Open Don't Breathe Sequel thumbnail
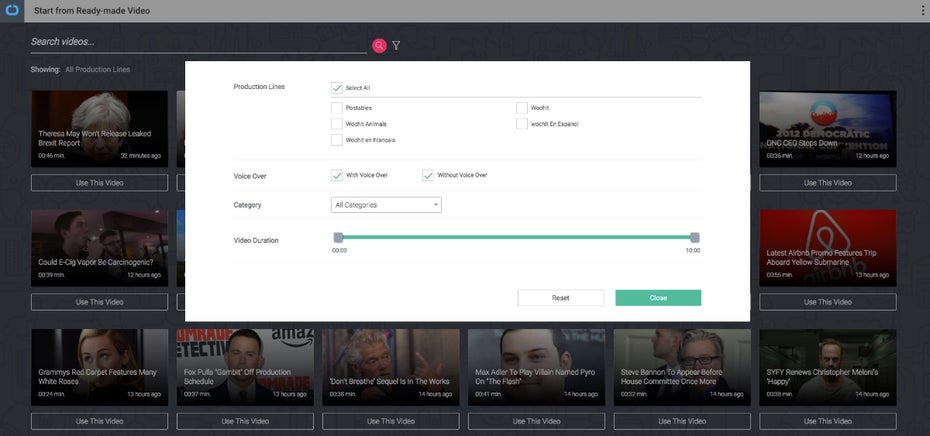Image resolution: width=930 pixels, height=436 pixels. pos(391,367)
